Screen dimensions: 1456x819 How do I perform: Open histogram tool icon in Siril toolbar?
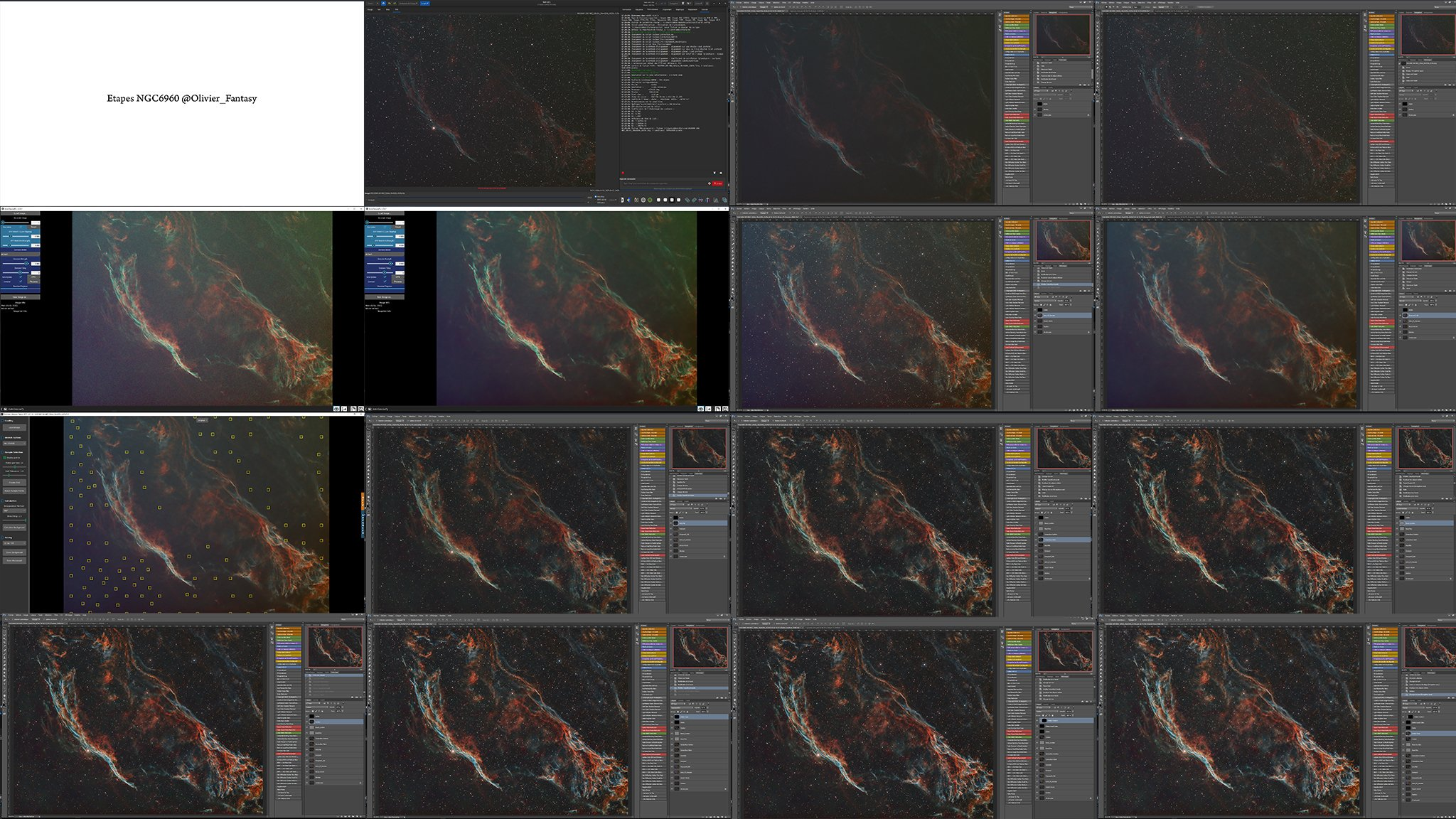(x=716, y=200)
